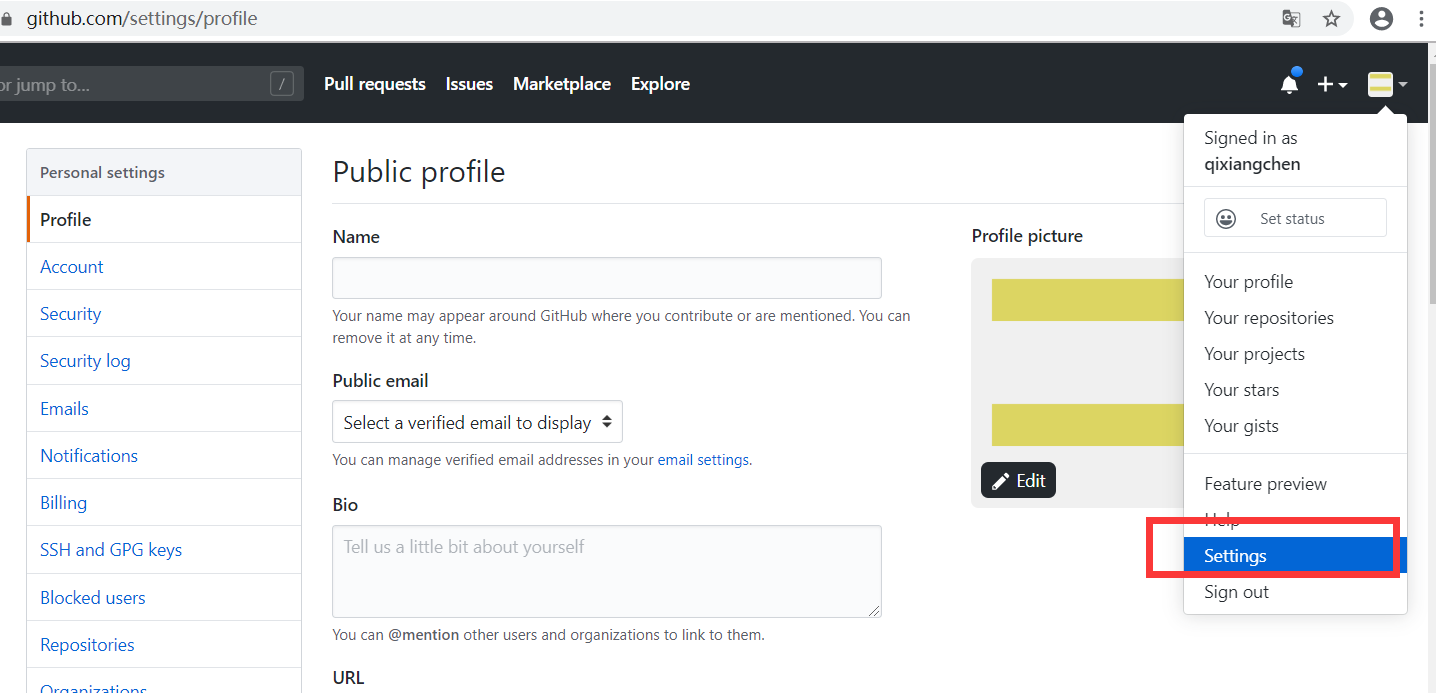The height and width of the screenshot is (693, 1436).
Task: Click the pencil Edit profile picture button
Action: [1018, 480]
